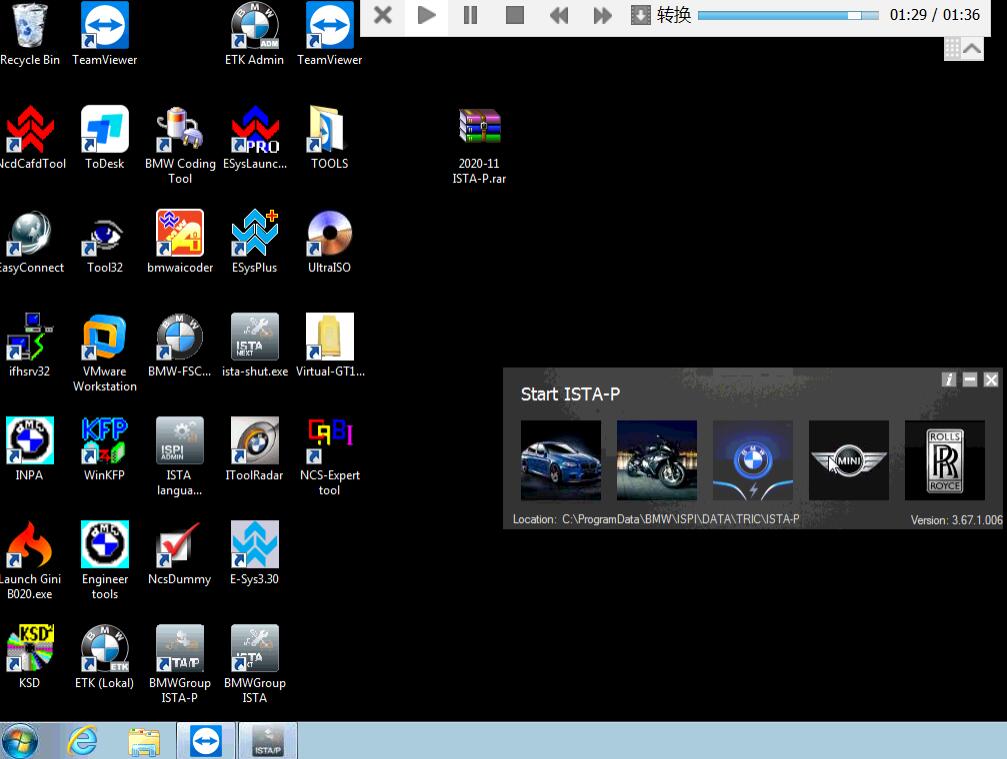
Task: Launch ETK Admin desktop shortcut
Action: click(254, 34)
